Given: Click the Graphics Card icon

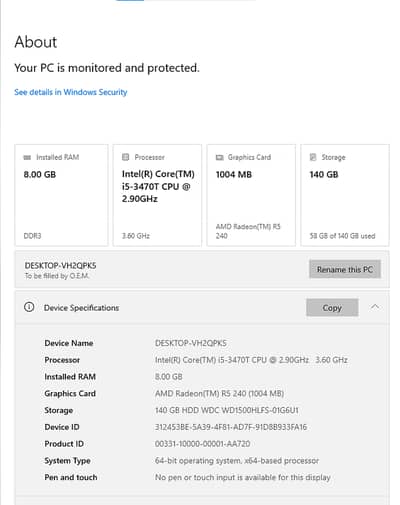Looking at the screenshot, I should coord(219,157).
